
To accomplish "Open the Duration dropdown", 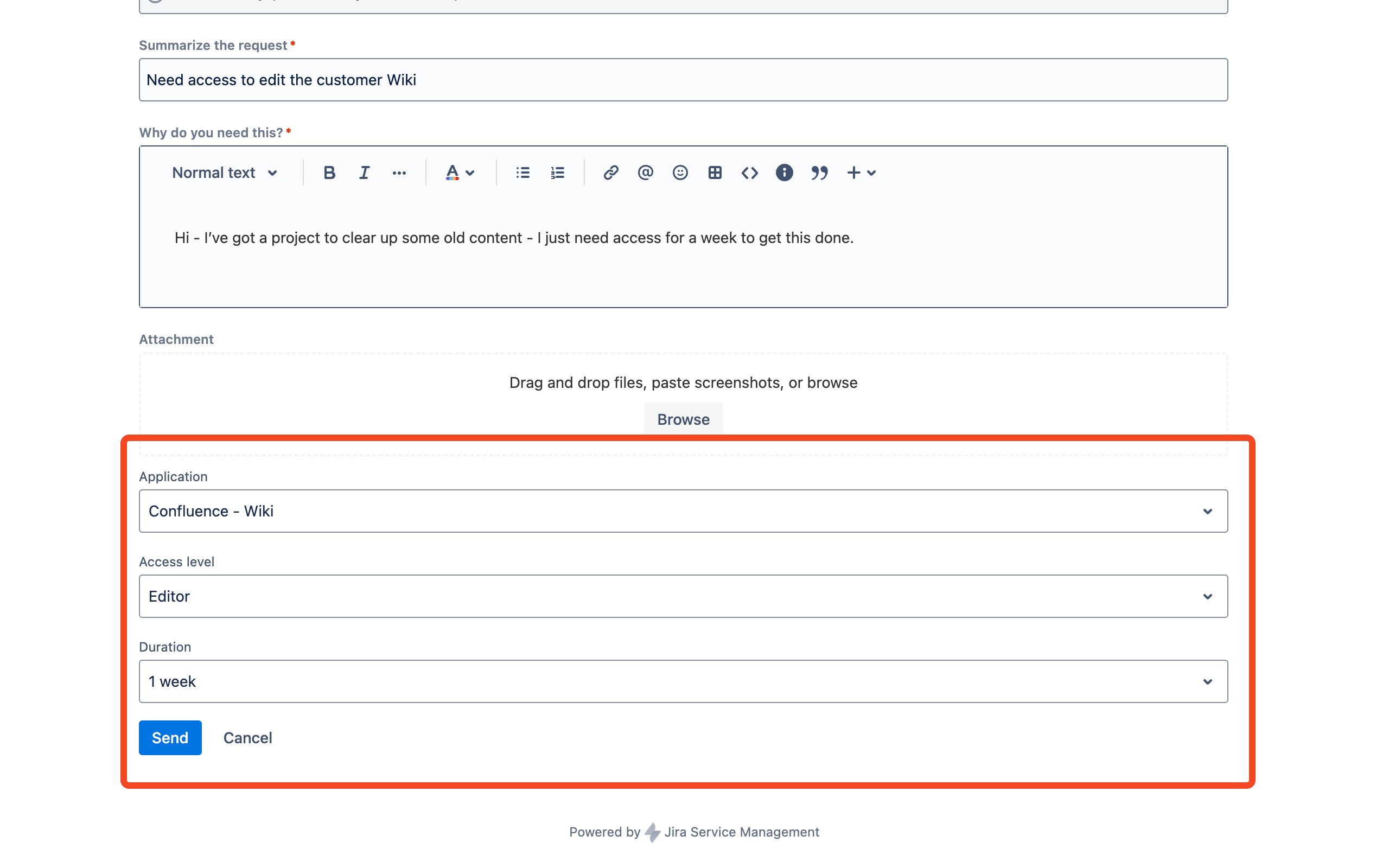I will click(x=683, y=681).
